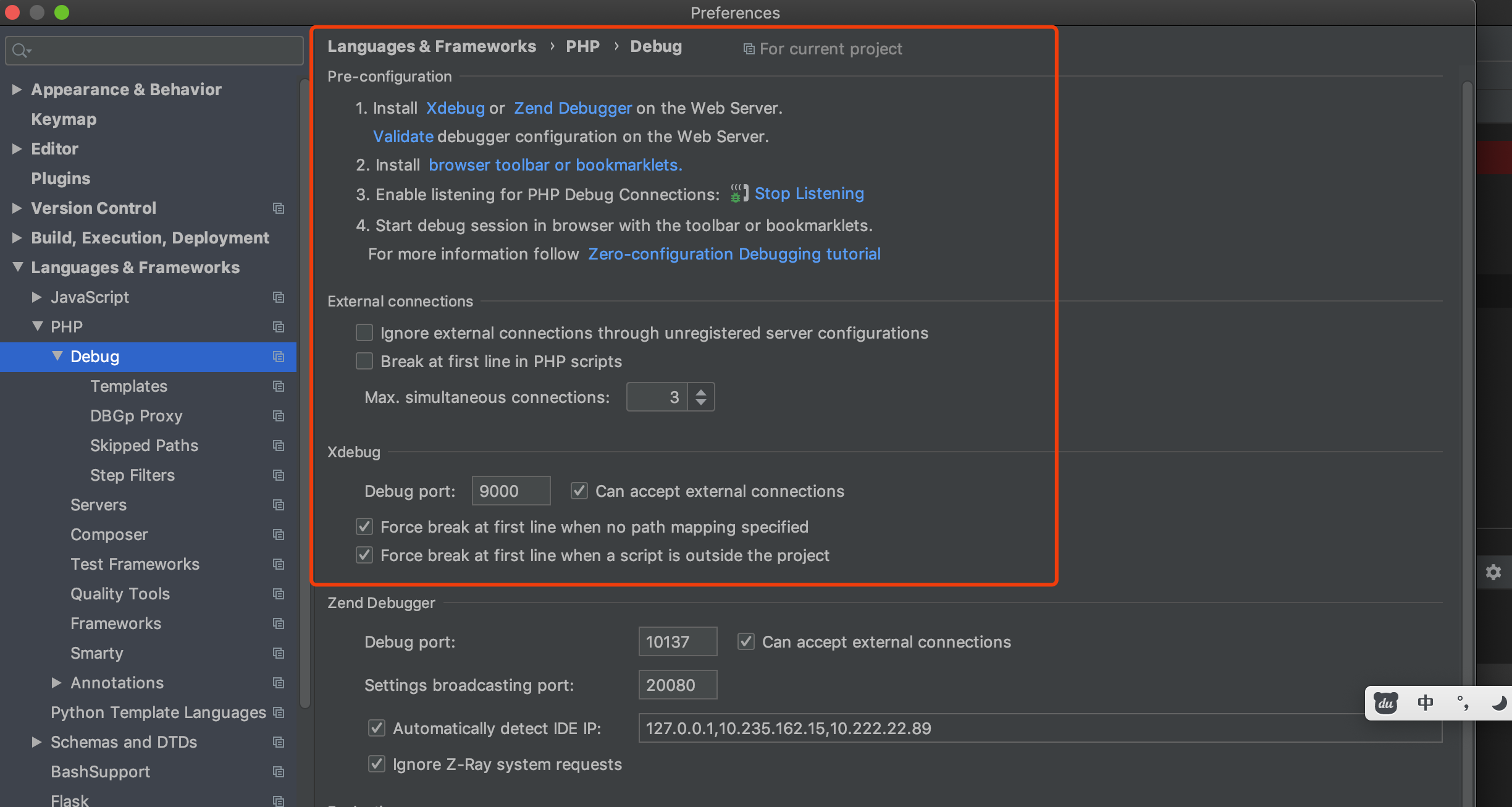The height and width of the screenshot is (807, 1512).
Task: Click the project-level icon next to Version Control
Action: 279,208
